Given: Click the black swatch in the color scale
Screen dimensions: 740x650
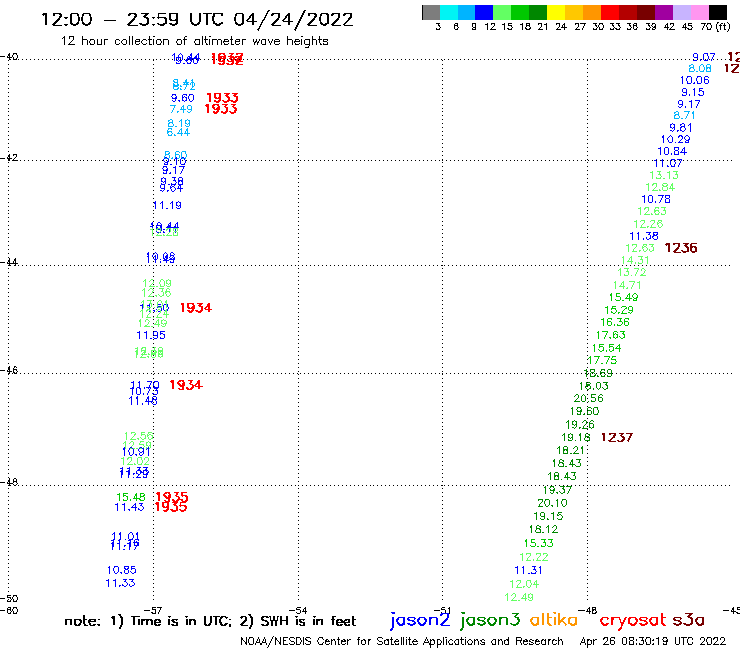Looking at the screenshot, I should tap(717, 12).
